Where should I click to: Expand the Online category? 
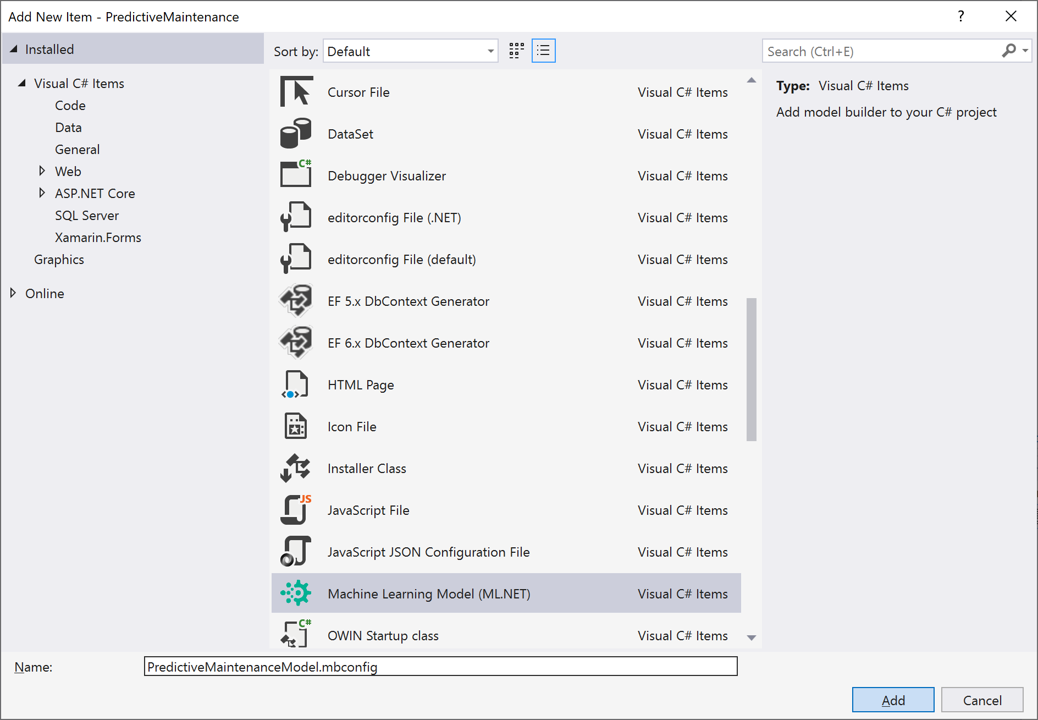pyautogui.click(x=13, y=292)
